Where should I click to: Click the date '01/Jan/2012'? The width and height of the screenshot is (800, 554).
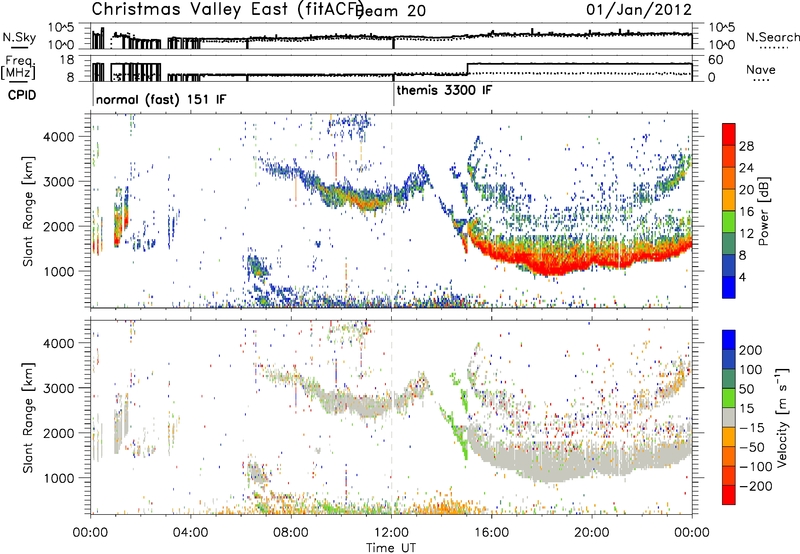click(639, 9)
